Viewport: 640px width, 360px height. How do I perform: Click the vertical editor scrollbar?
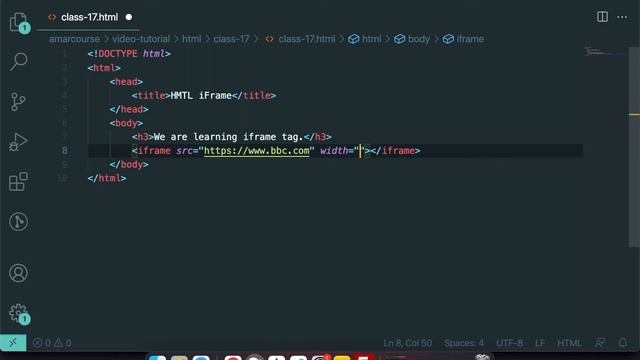[x=634, y=147]
